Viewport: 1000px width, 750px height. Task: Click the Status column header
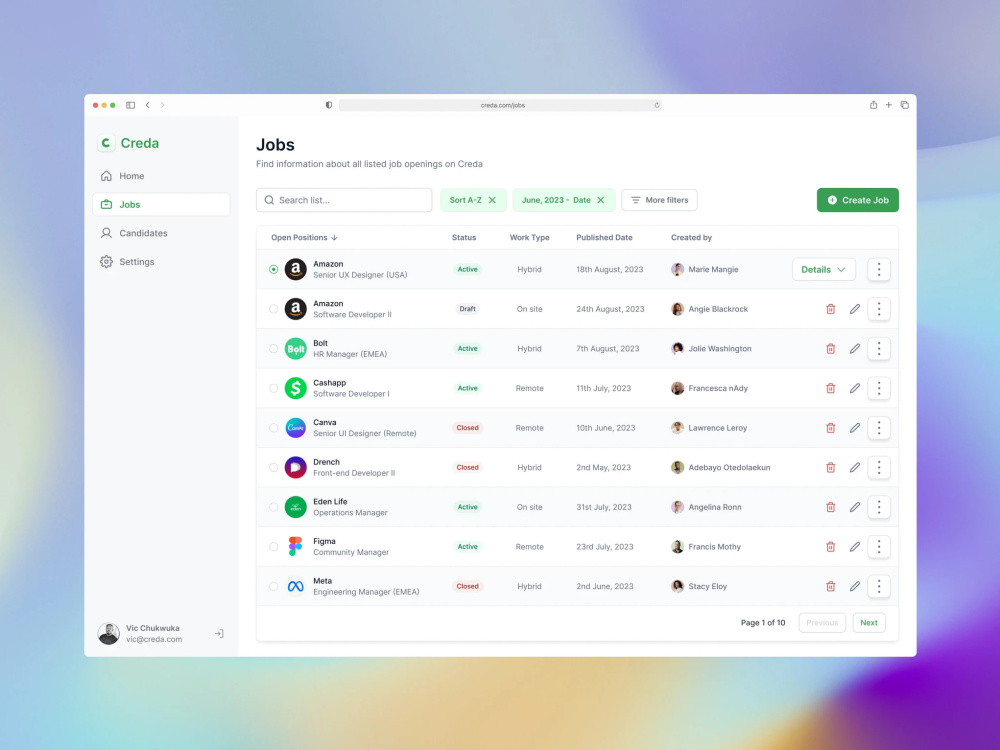click(464, 237)
